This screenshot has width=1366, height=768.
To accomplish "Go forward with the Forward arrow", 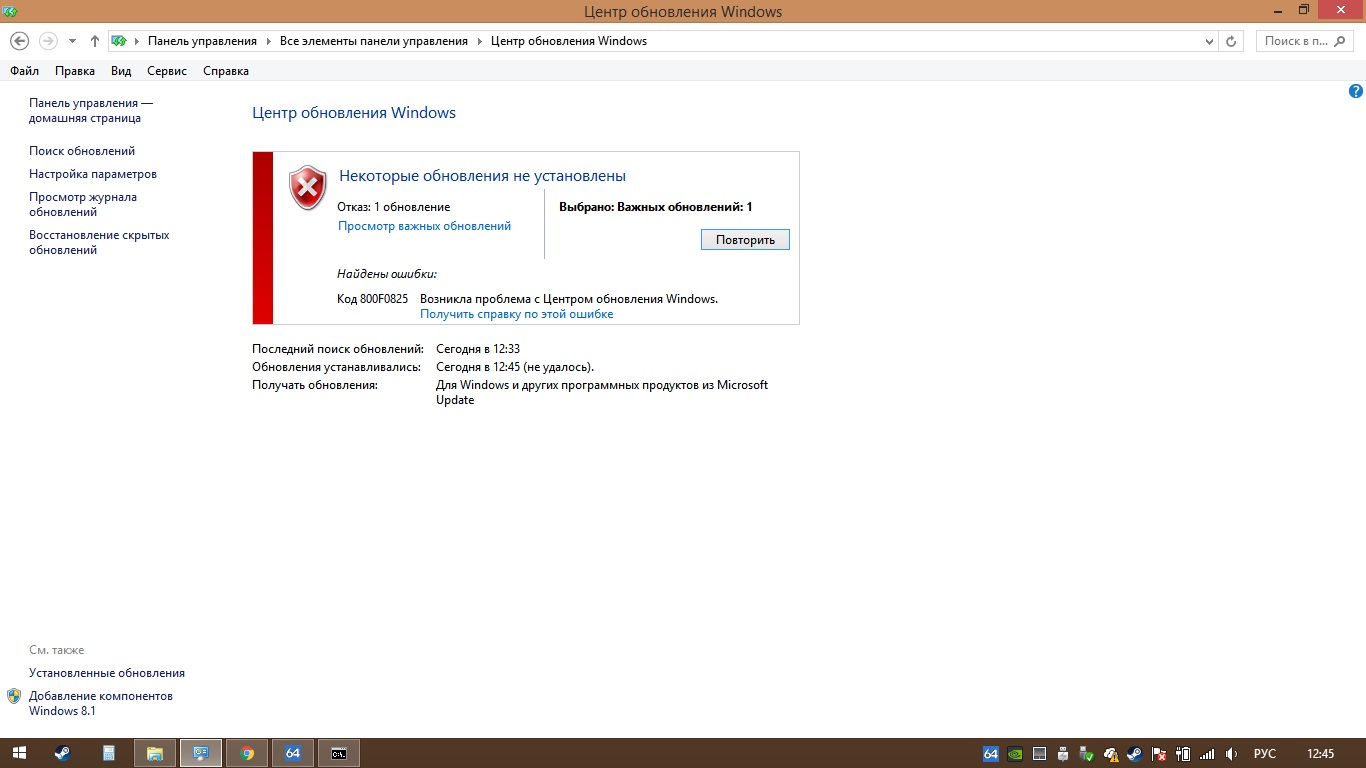I will [x=48, y=41].
